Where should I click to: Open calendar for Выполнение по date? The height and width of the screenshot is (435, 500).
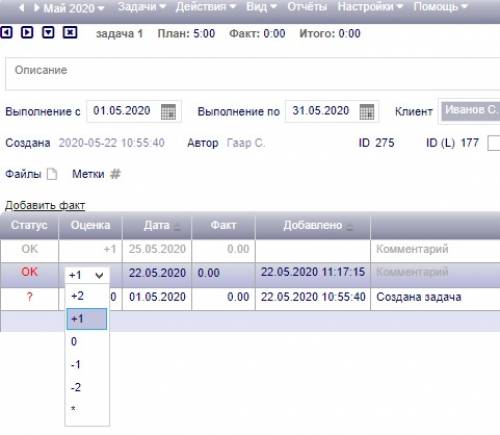[367, 112]
